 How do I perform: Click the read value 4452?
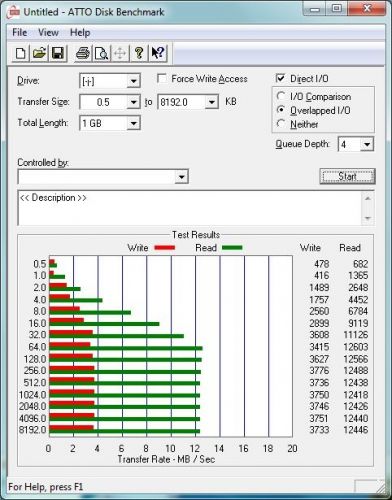(358, 300)
